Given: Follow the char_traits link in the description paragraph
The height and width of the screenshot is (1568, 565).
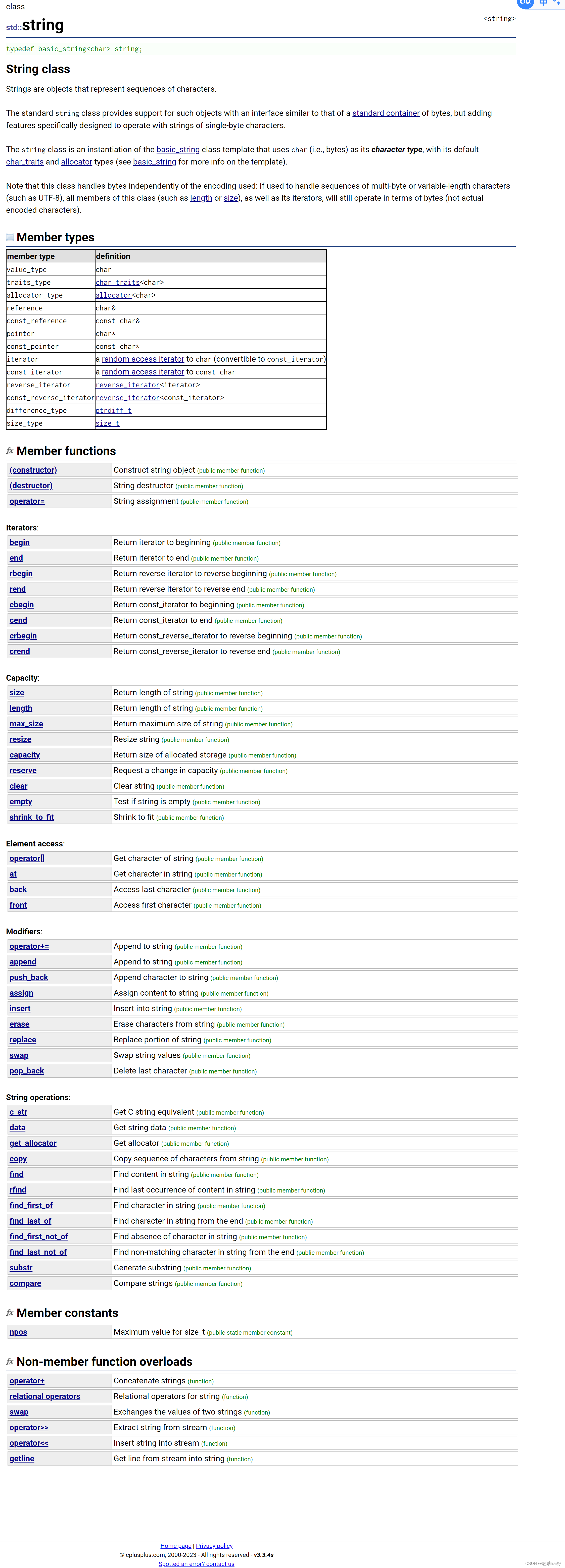Looking at the screenshot, I should [x=25, y=162].
